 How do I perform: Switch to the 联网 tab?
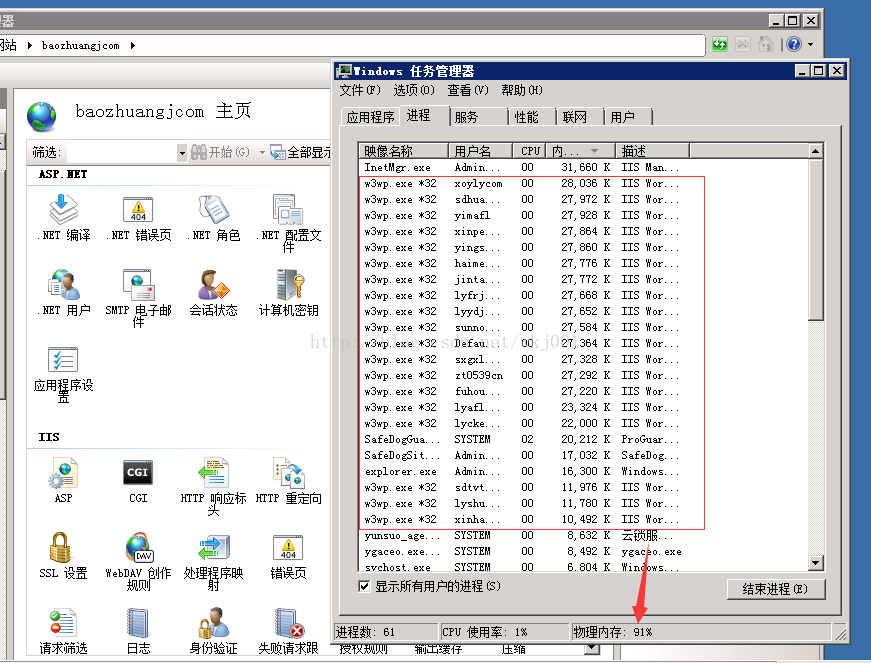[x=580, y=117]
